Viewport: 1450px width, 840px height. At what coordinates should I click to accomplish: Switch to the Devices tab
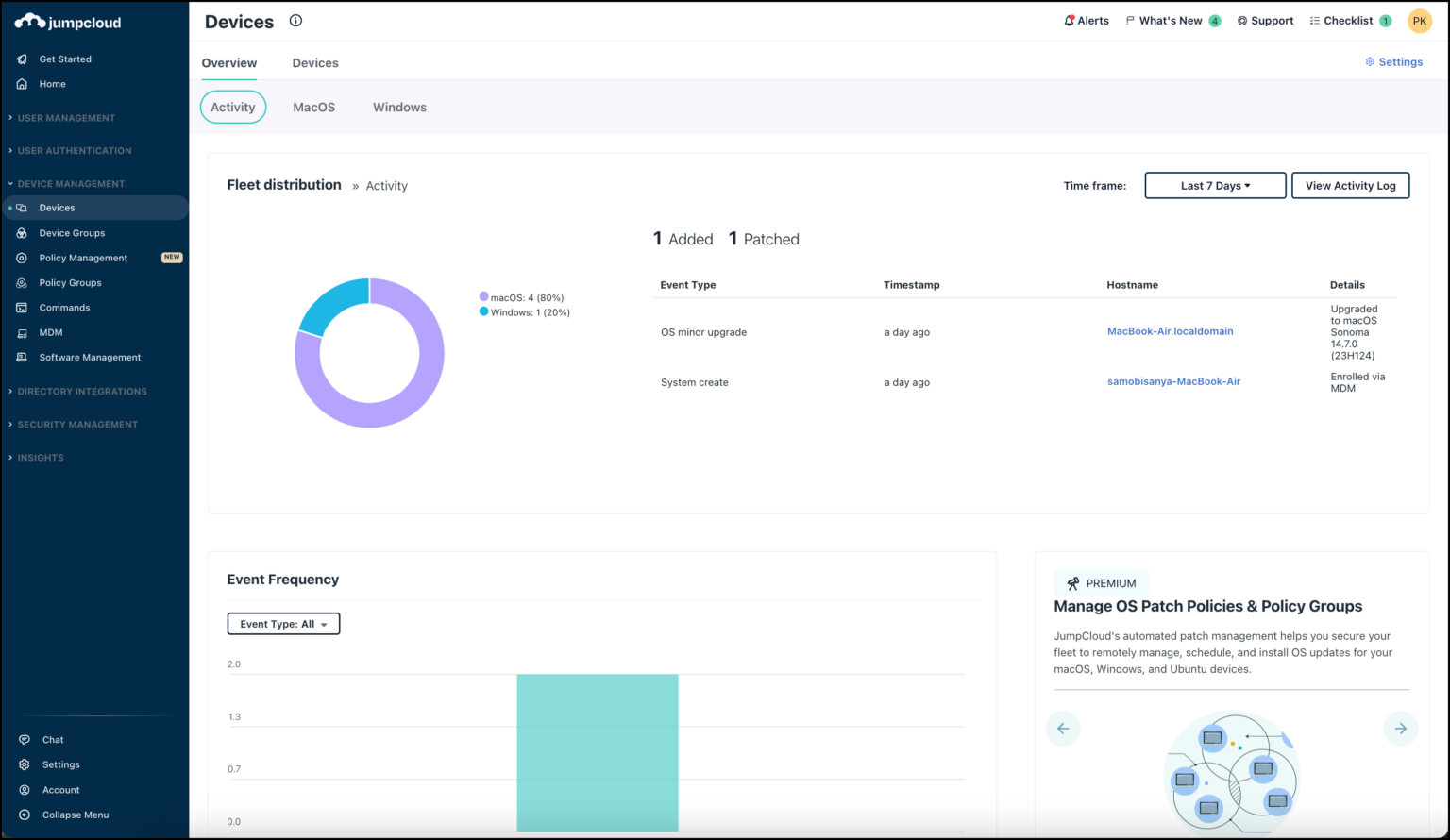pyautogui.click(x=315, y=62)
